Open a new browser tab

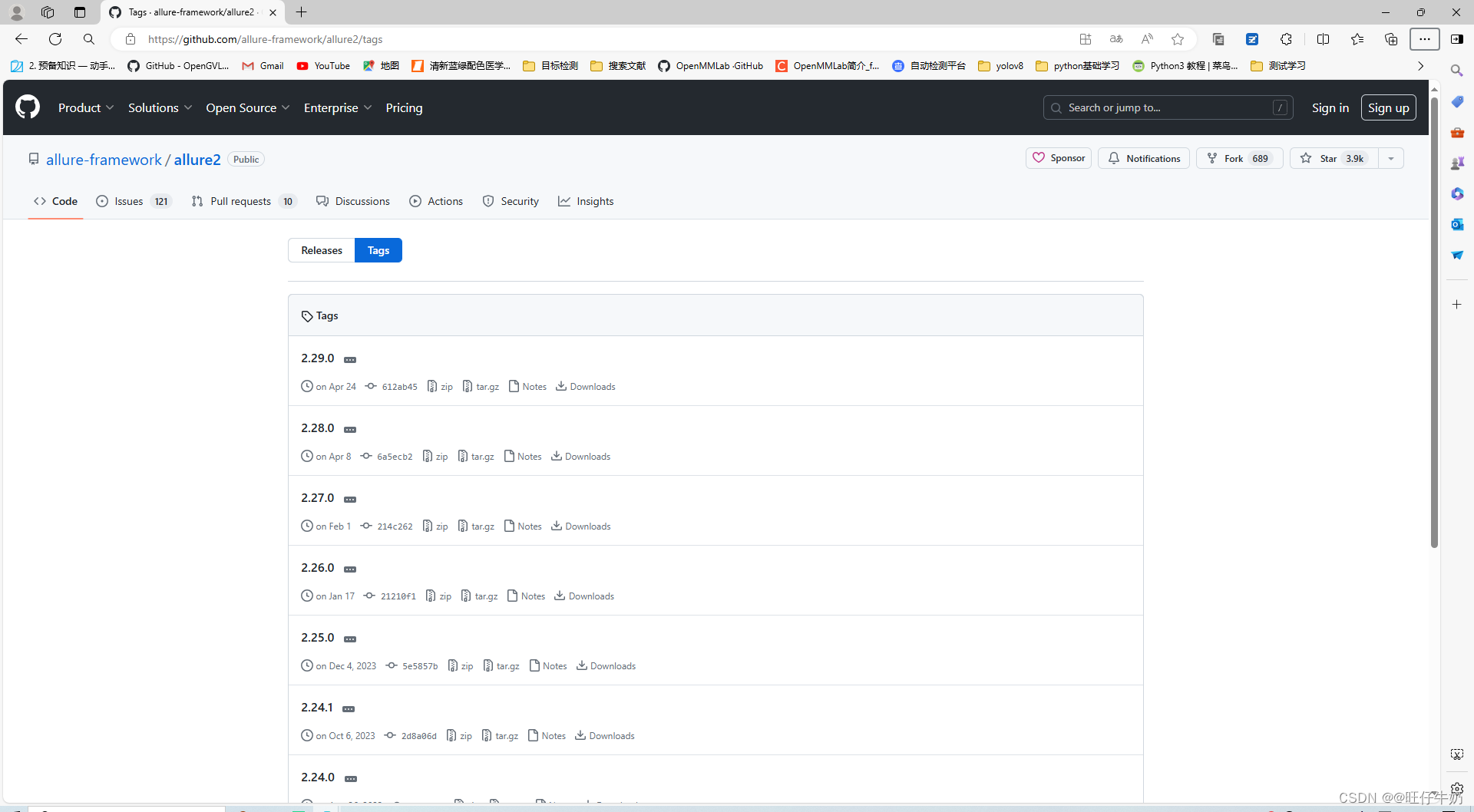(x=302, y=12)
